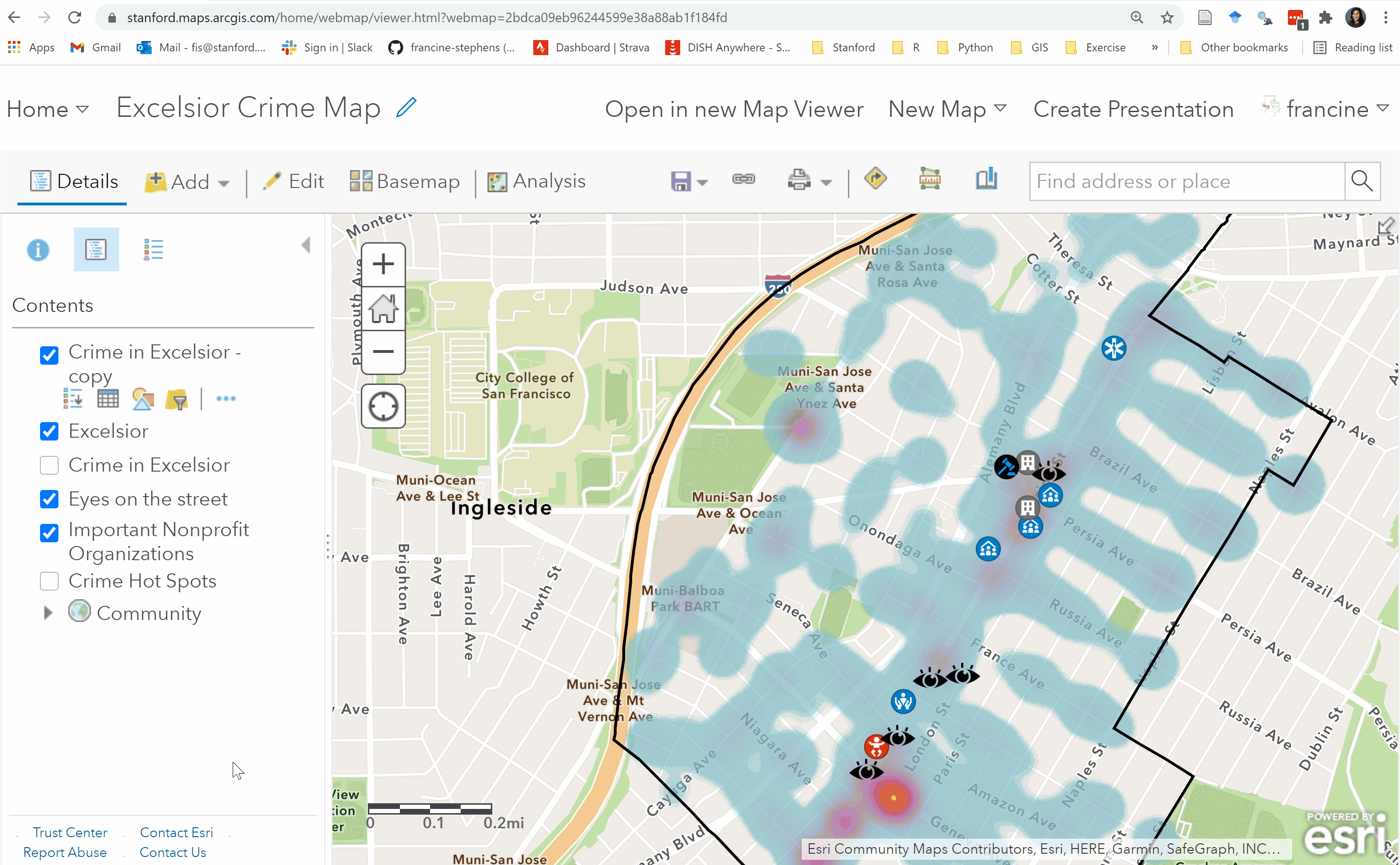The height and width of the screenshot is (865, 1400).
Task: Click the Find address or place field
Action: click(1186, 181)
